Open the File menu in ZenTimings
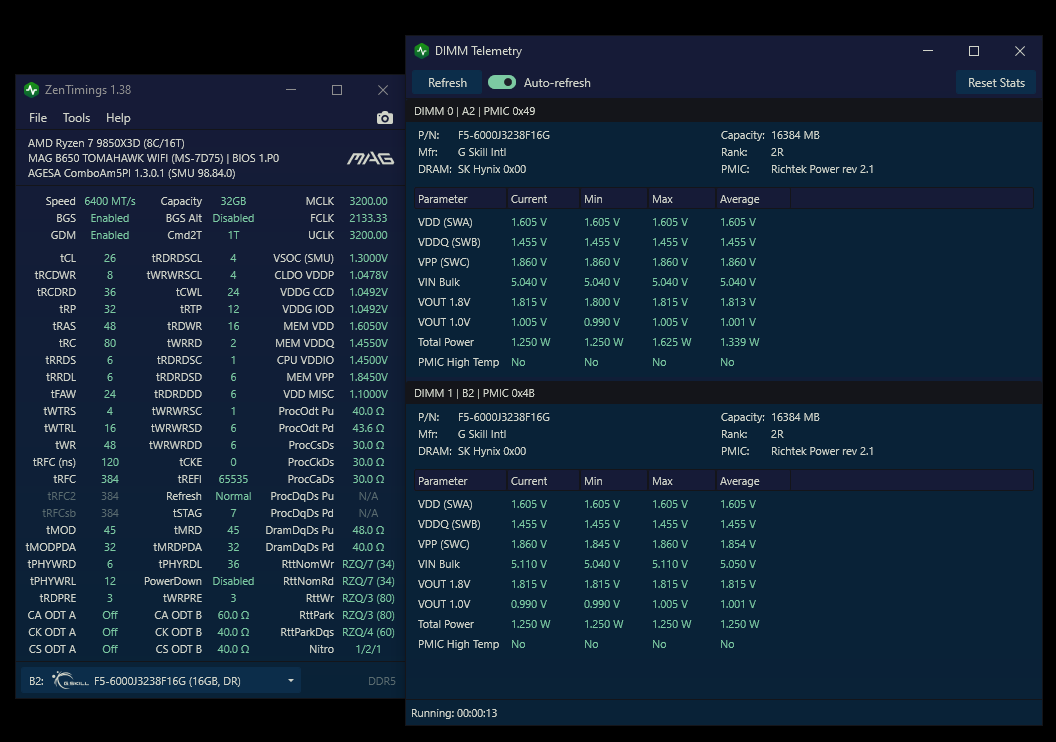Screen dimensions: 1056x742 [x=38, y=118]
